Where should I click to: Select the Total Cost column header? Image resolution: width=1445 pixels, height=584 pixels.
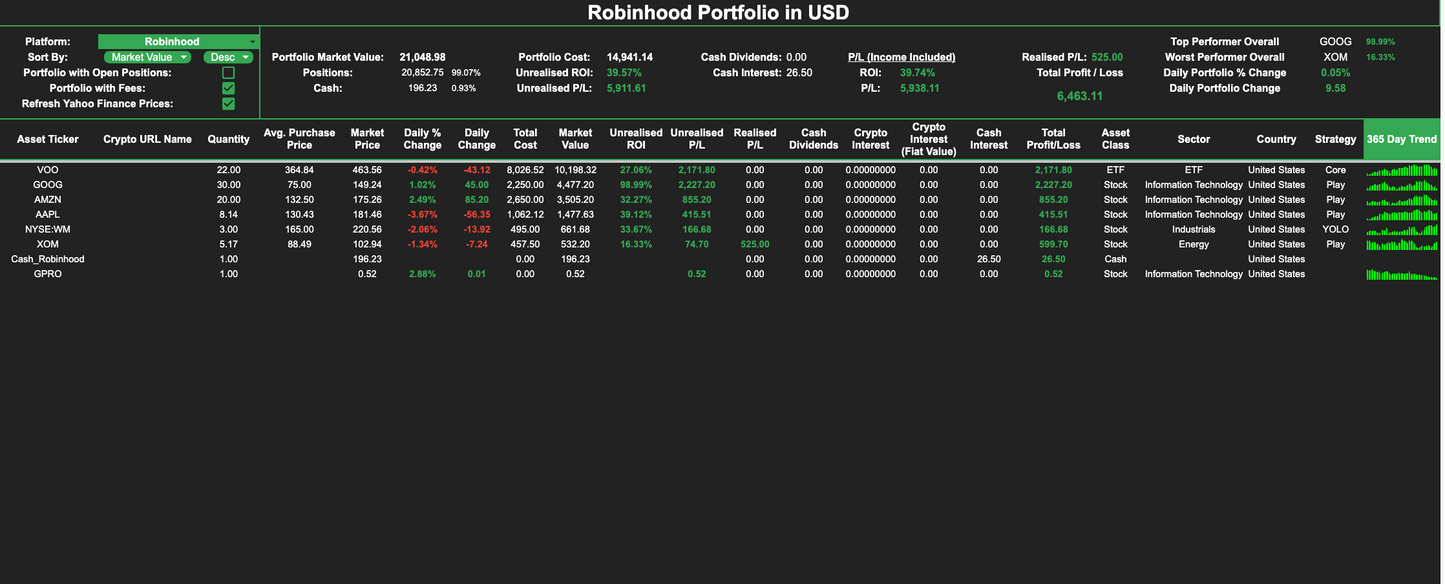tap(525, 139)
